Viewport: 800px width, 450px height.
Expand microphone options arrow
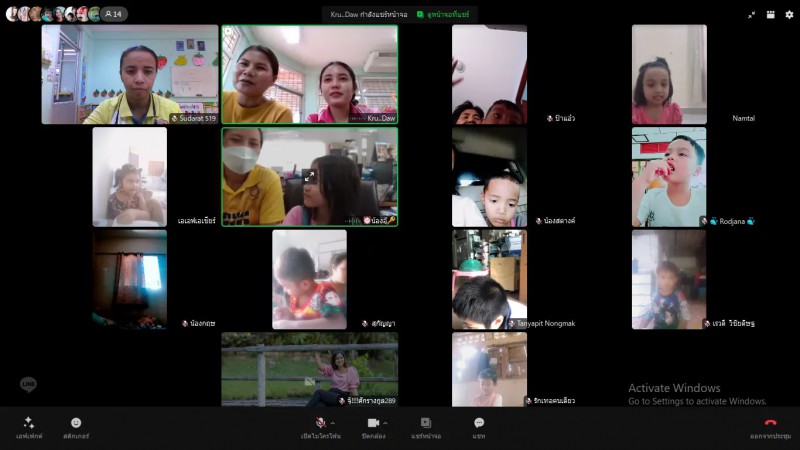click(x=332, y=422)
